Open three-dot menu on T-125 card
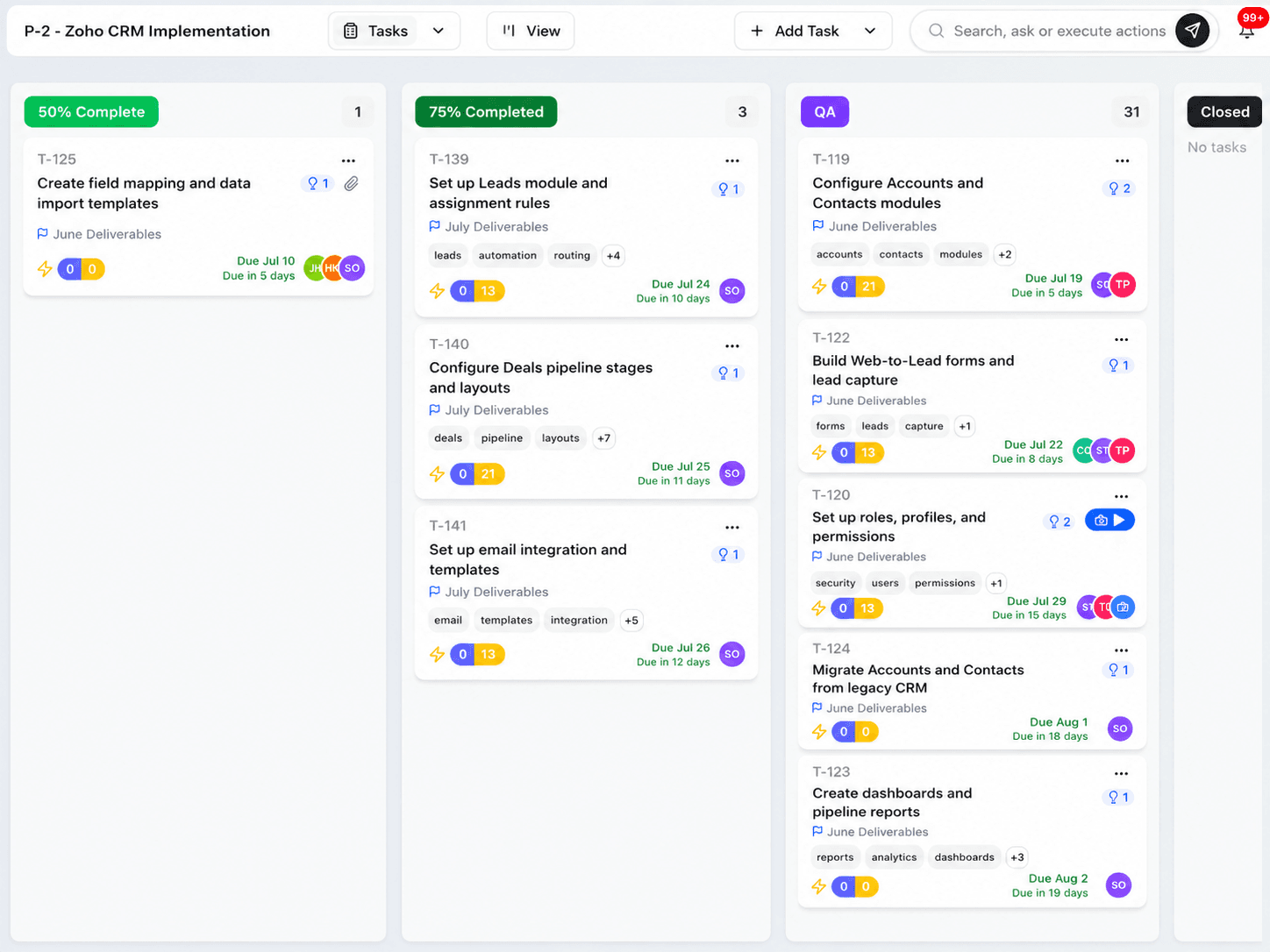Screen dimensions: 1270x952 pyautogui.click(x=348, y=160)
